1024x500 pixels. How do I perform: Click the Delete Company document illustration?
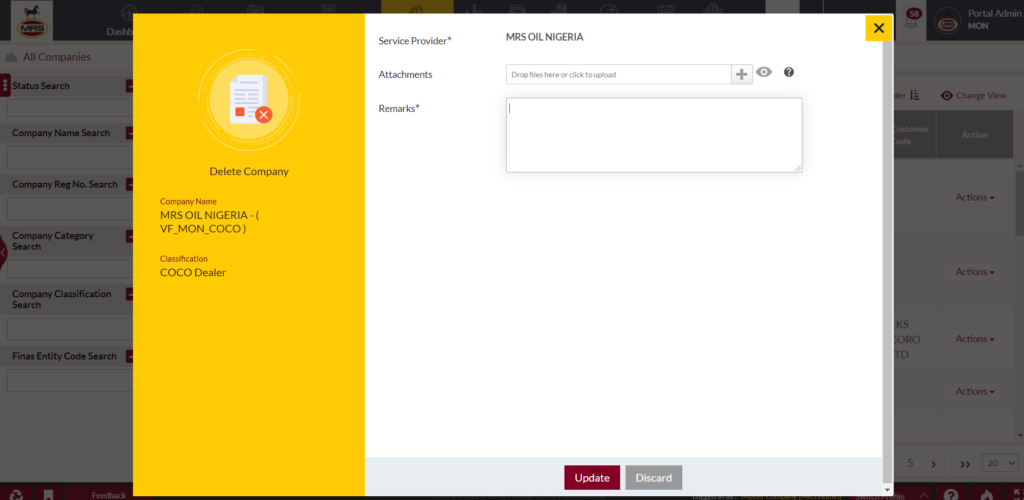[x=249, y=101]
